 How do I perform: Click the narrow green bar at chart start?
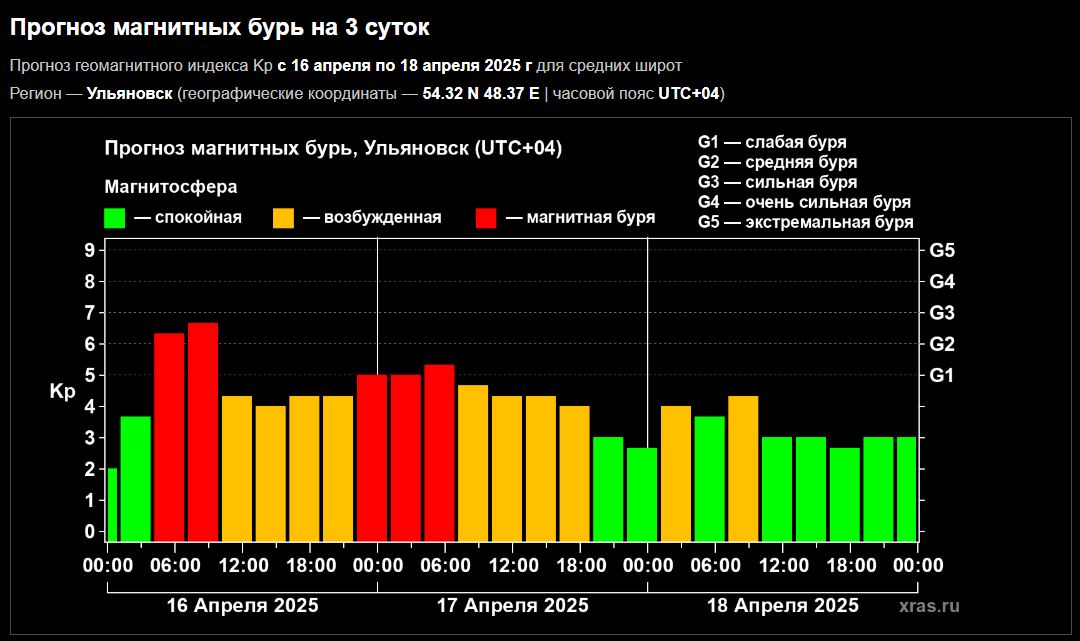(x=112, y=504)
